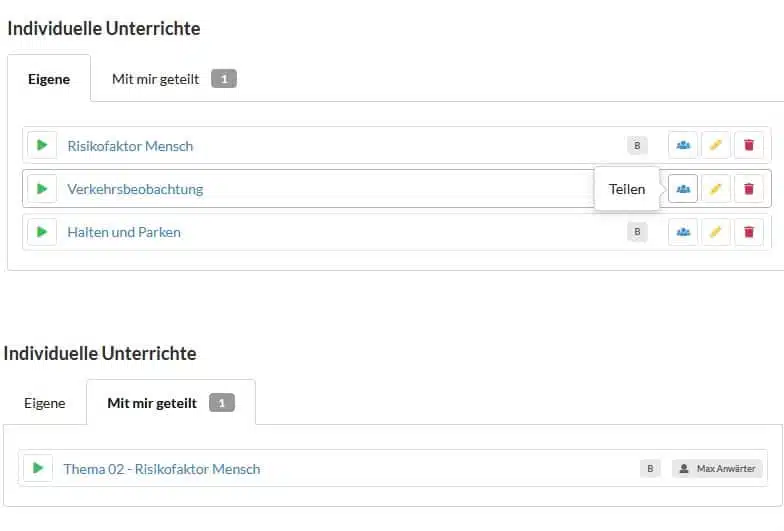Edit the Halten und Parken lesson
This screenshot has width=784, height=531.
click(x=715, y=232)
